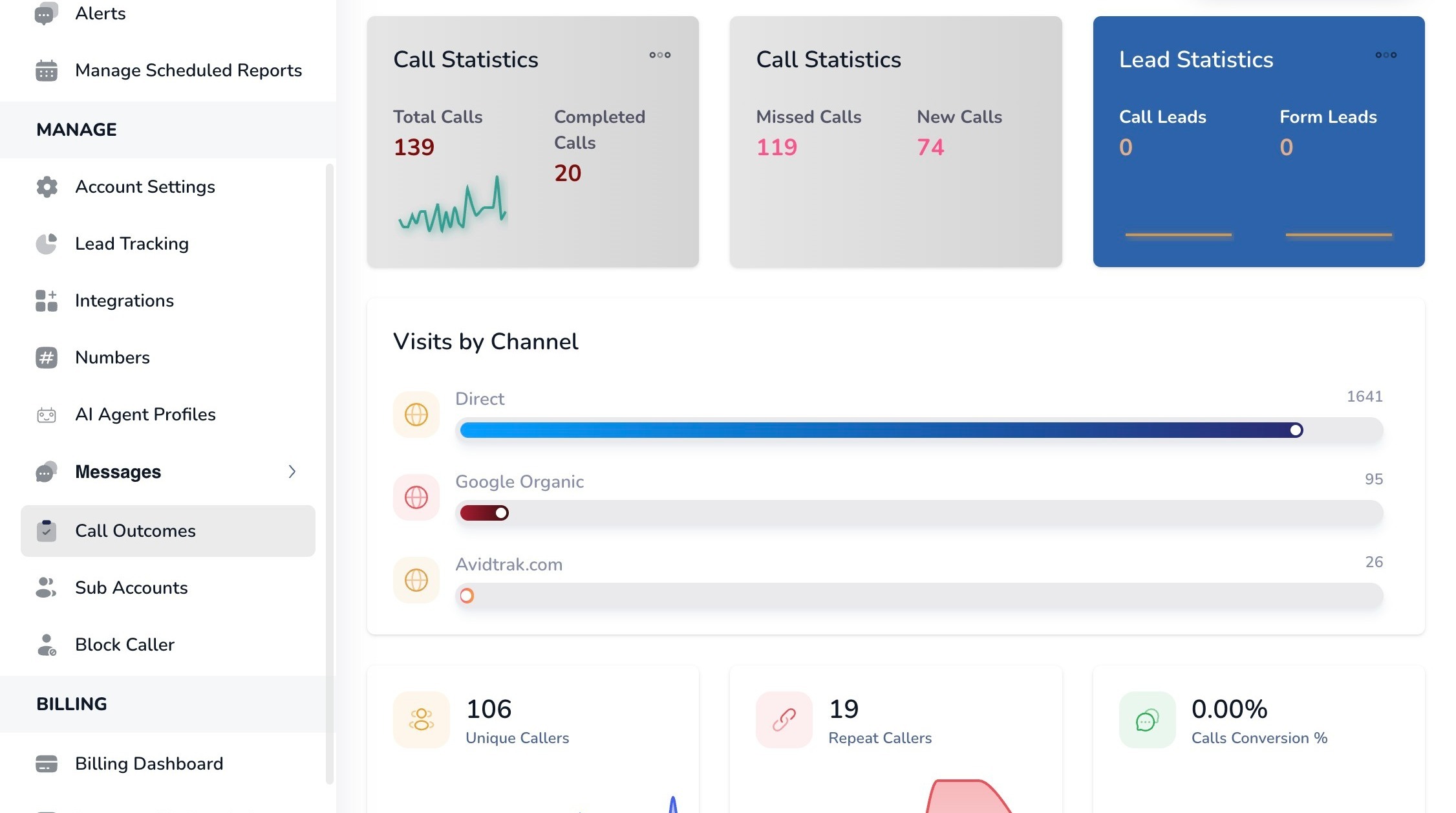This screenshot has width=1456, height=813.
Task: Click the AI Agent Profiles robot icon
Action: click(46, 415)
